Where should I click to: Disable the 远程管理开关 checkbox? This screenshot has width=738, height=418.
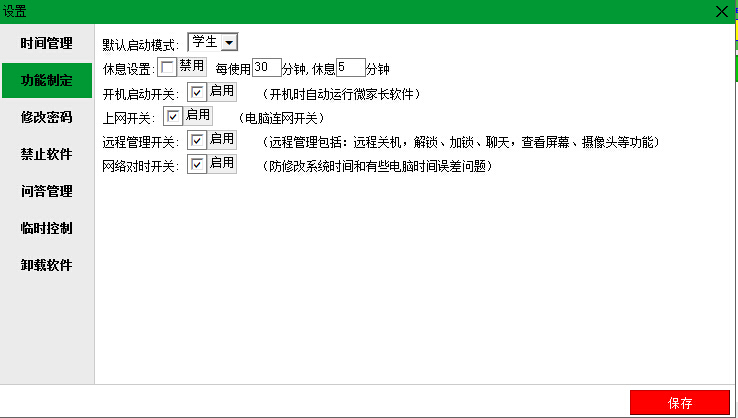point(198,140)
